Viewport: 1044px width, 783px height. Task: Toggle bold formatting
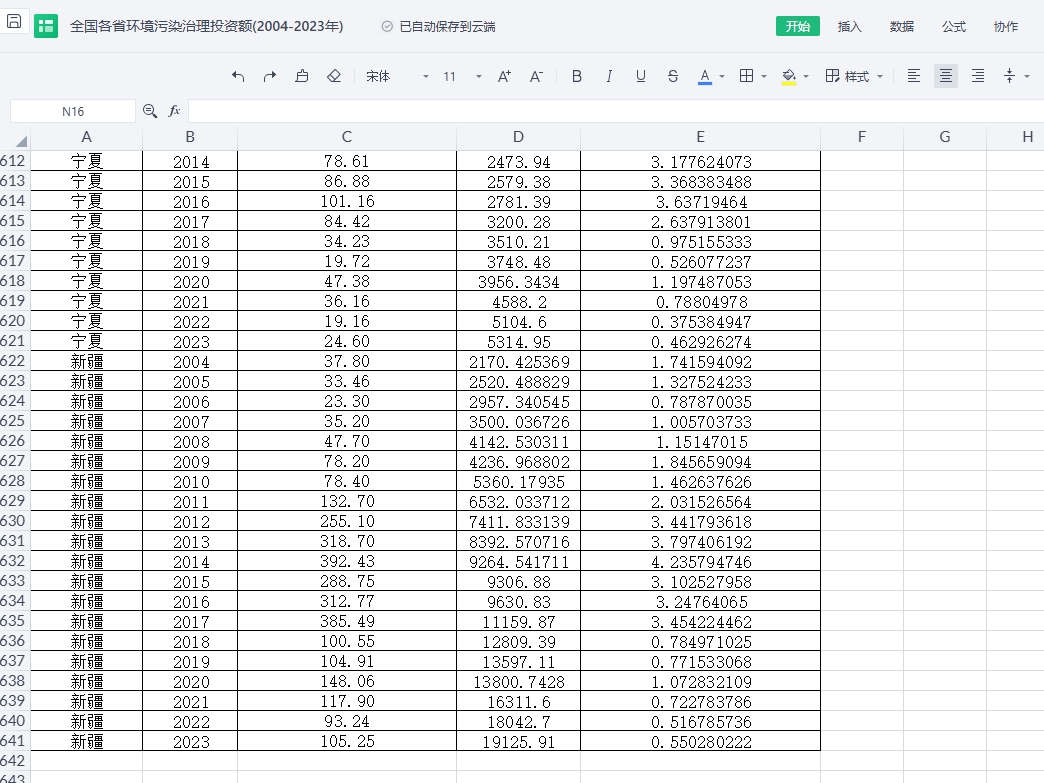[x=577, y=77]
